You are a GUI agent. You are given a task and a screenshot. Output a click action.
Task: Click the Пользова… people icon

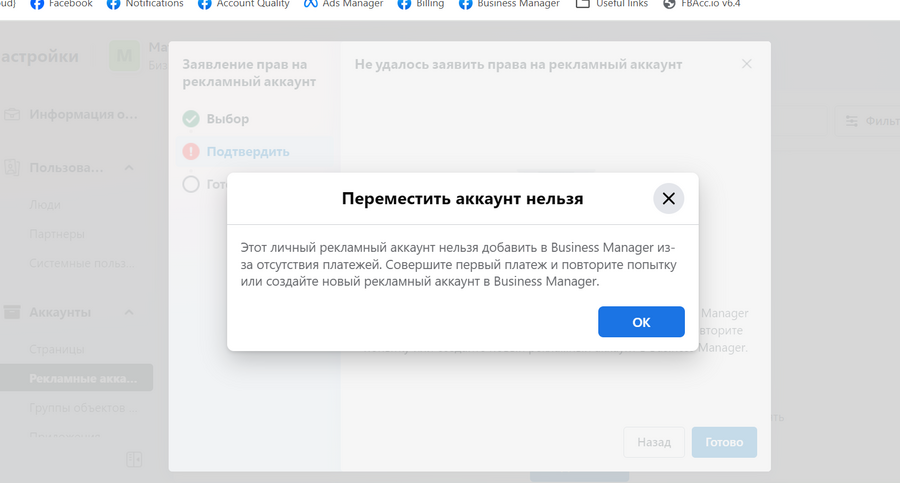12,168
